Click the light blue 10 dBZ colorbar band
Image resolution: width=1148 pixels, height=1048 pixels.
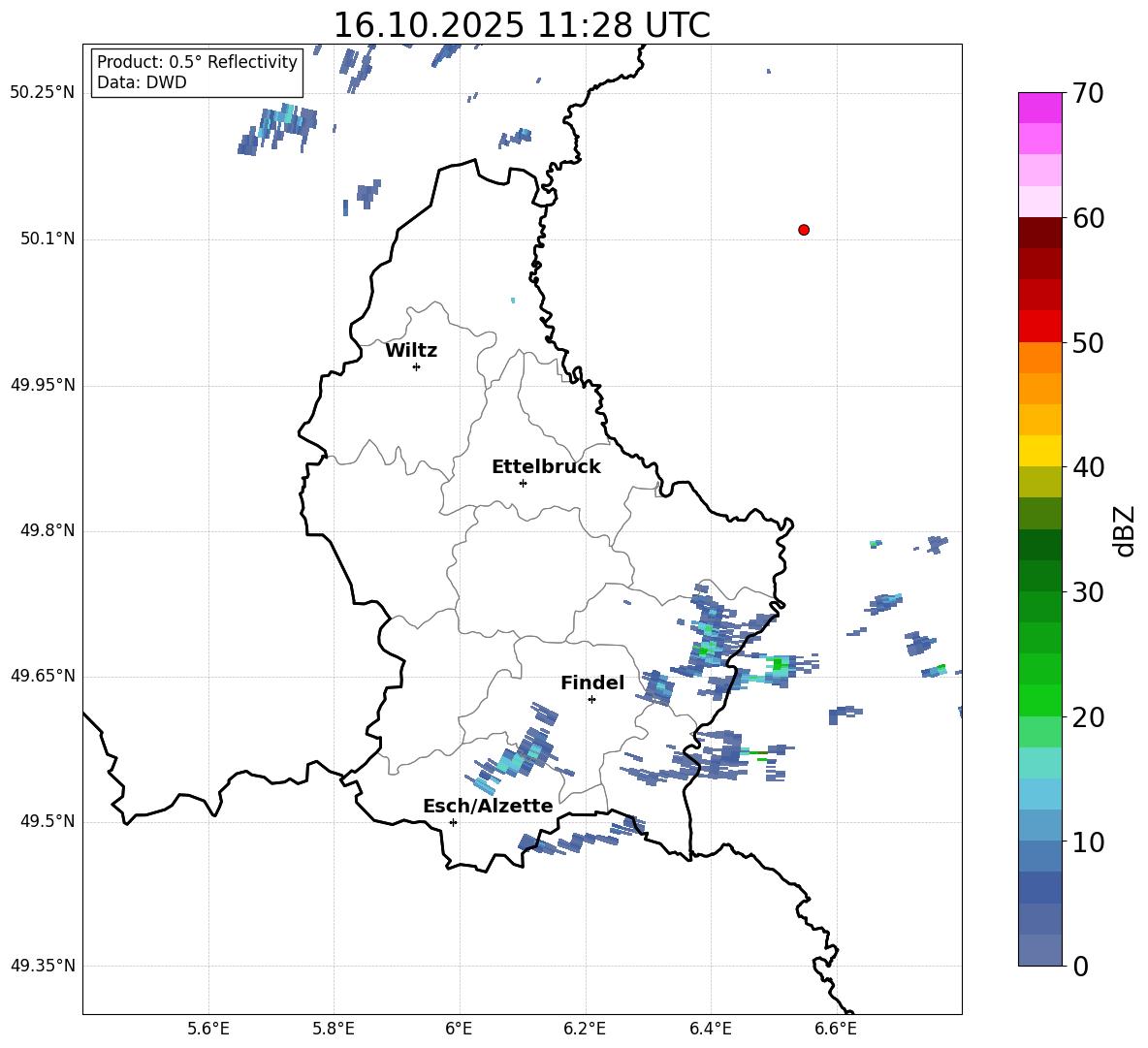[1039, 825]
